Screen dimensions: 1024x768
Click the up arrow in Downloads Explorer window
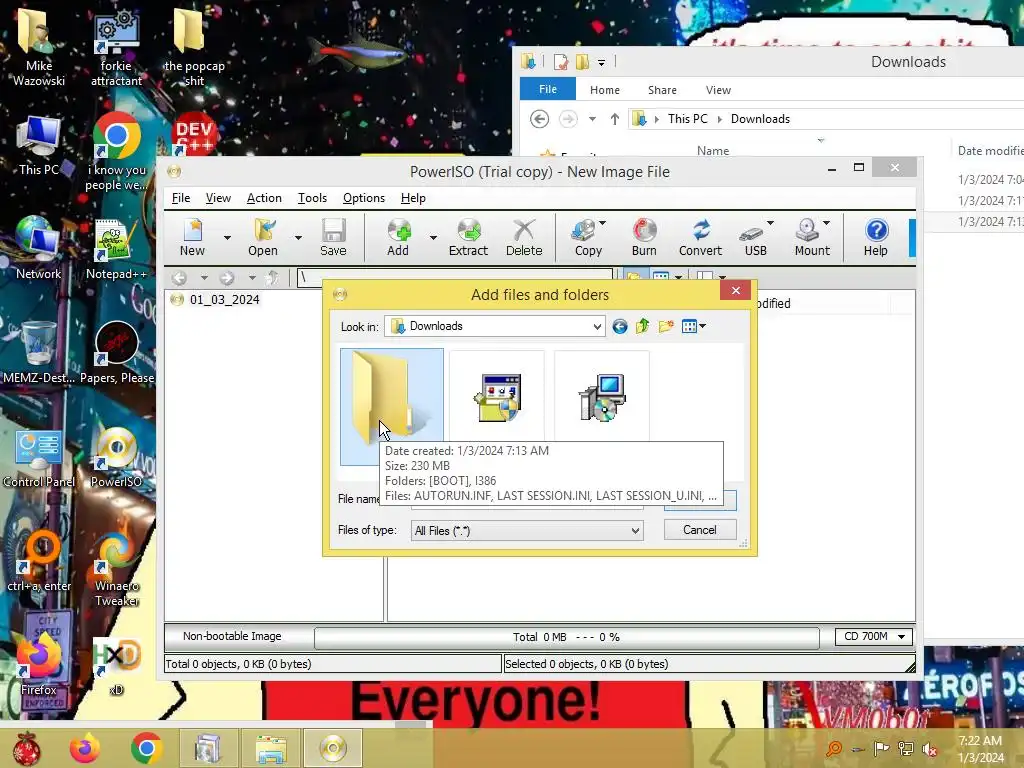615,119
